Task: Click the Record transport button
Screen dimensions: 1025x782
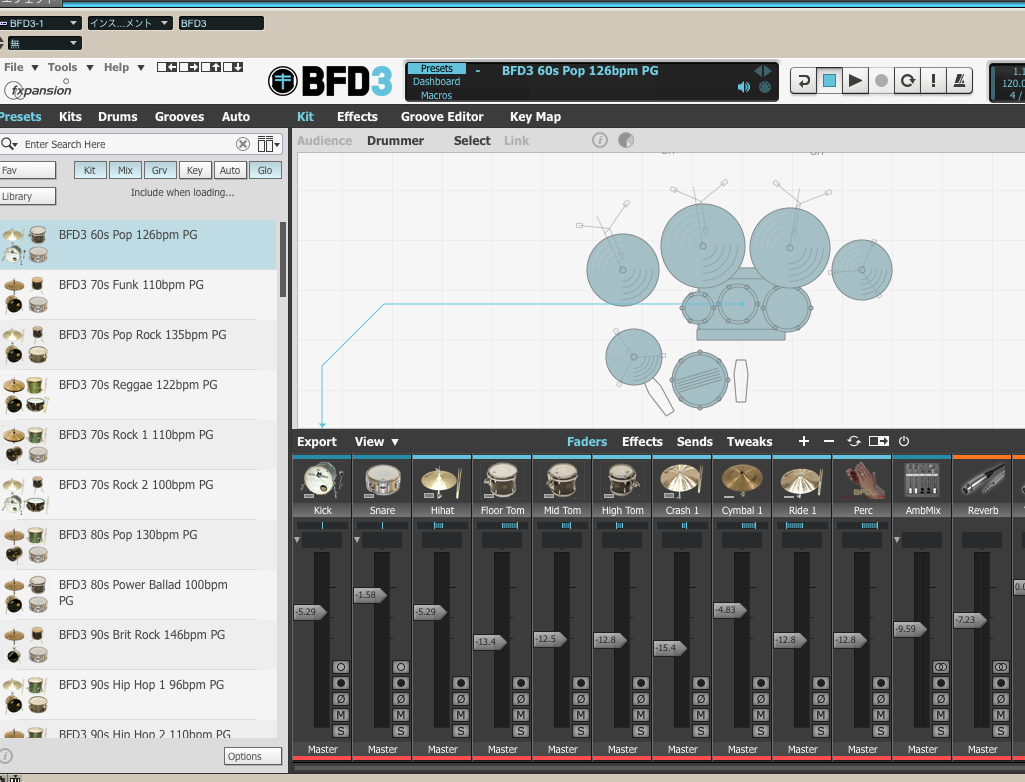Action: (881, 81)
